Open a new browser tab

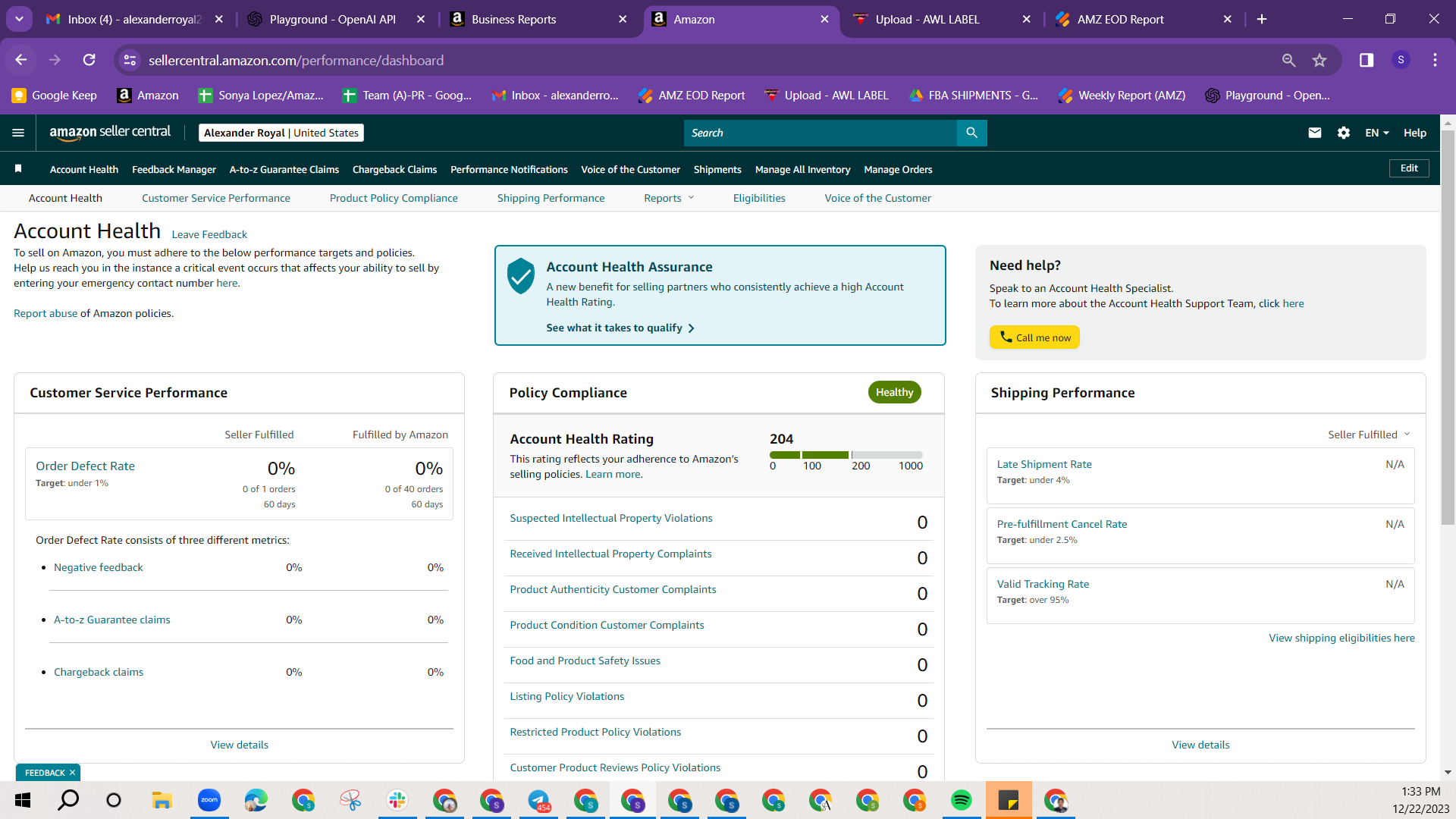1262,19
